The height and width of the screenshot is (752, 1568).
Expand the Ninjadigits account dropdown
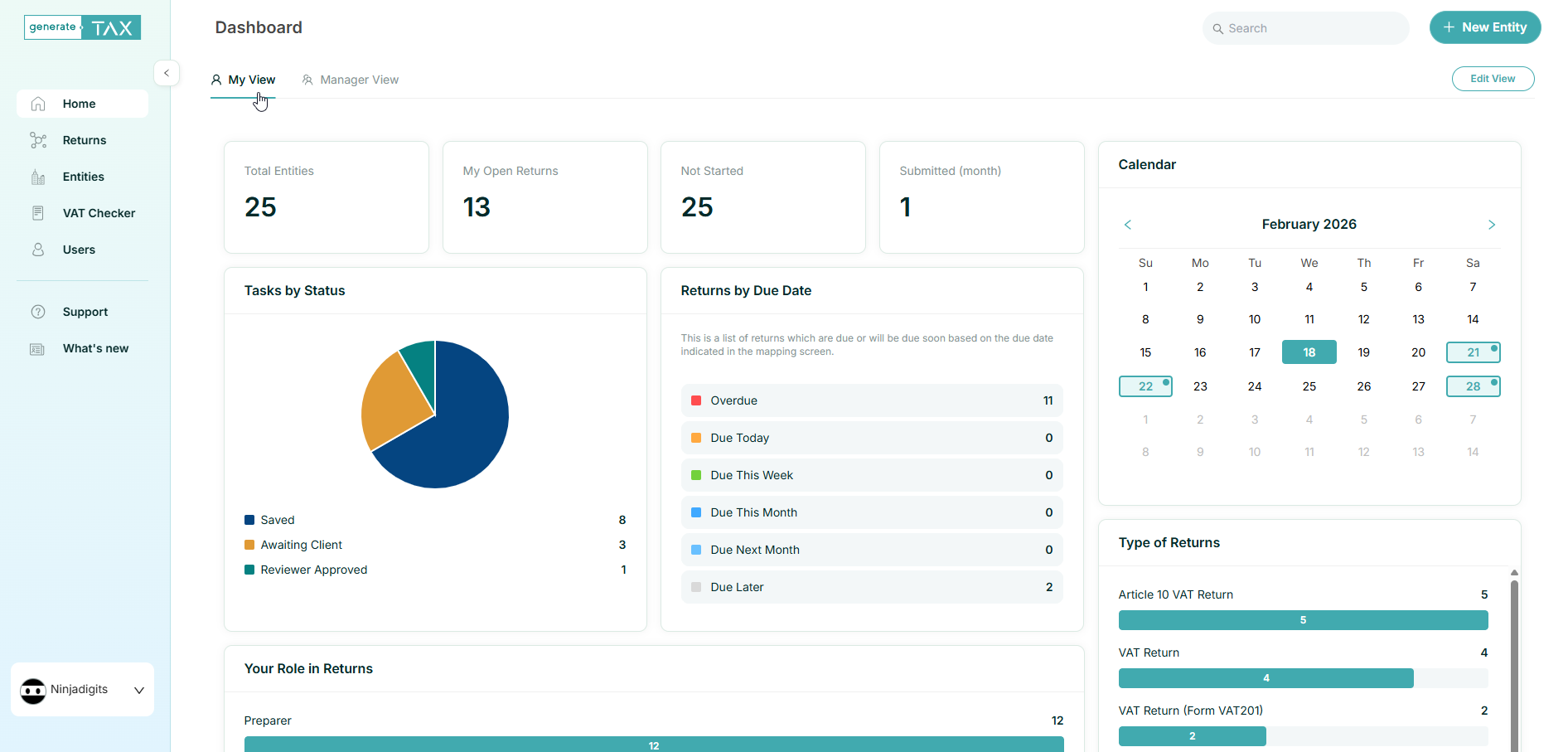(x=138, y=690)
